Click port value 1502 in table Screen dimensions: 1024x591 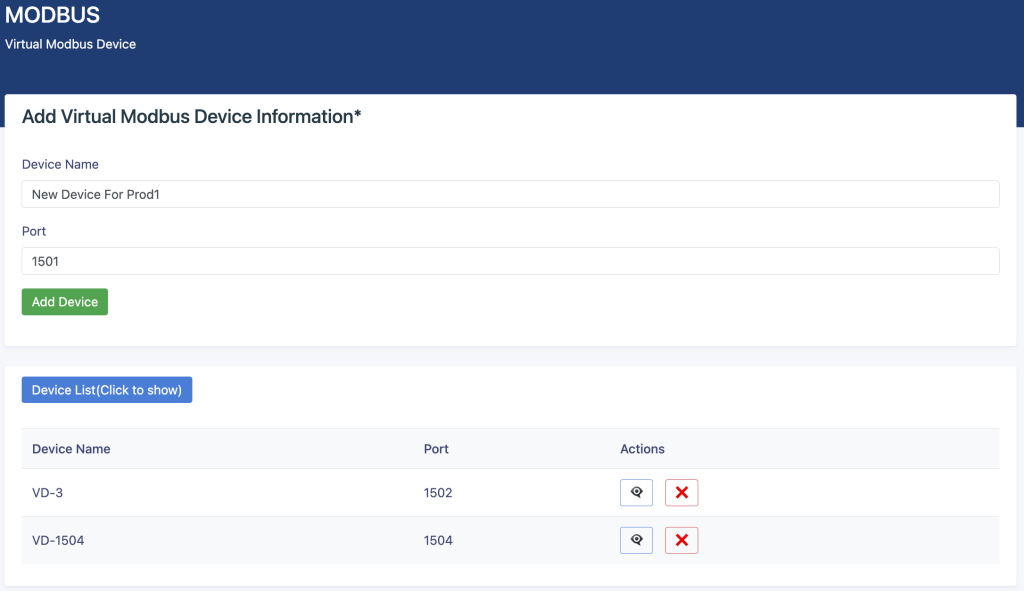tap(438, 492)
